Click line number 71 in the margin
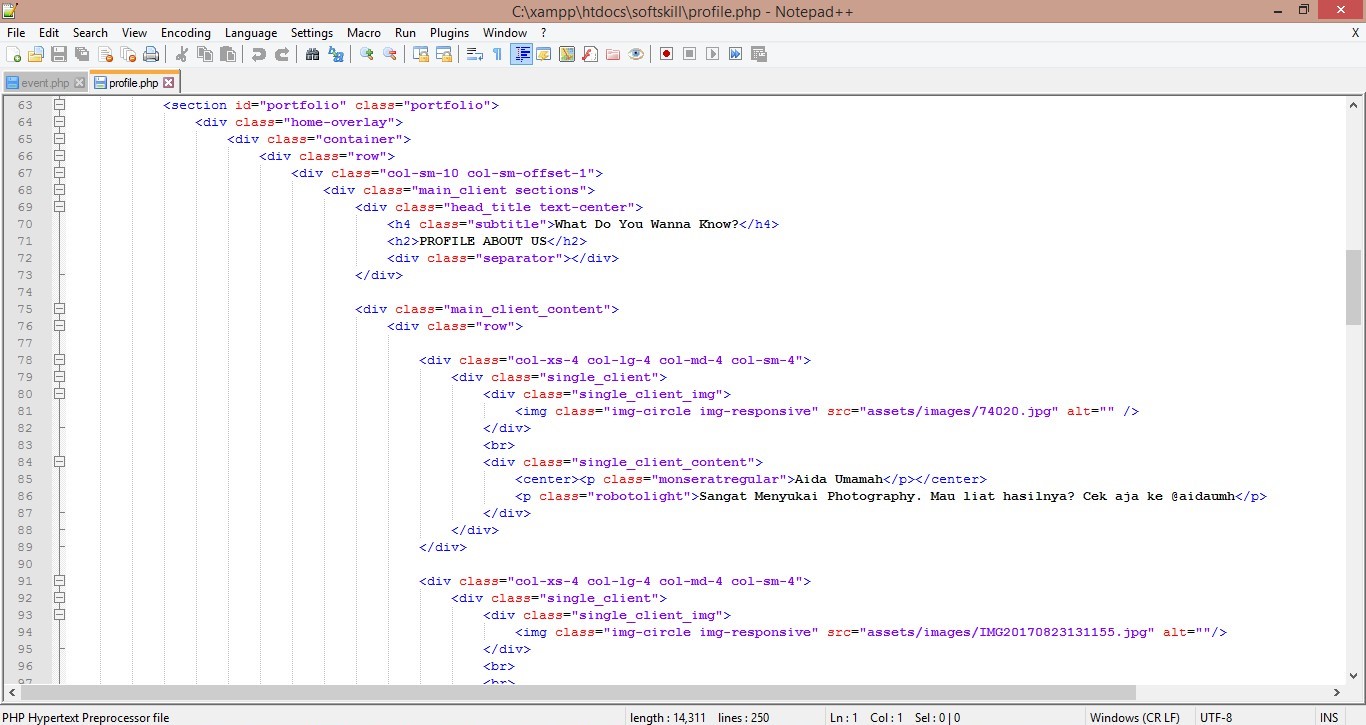Image resolution: width=1366 pixels, height=725 pixels. (25, 241)
